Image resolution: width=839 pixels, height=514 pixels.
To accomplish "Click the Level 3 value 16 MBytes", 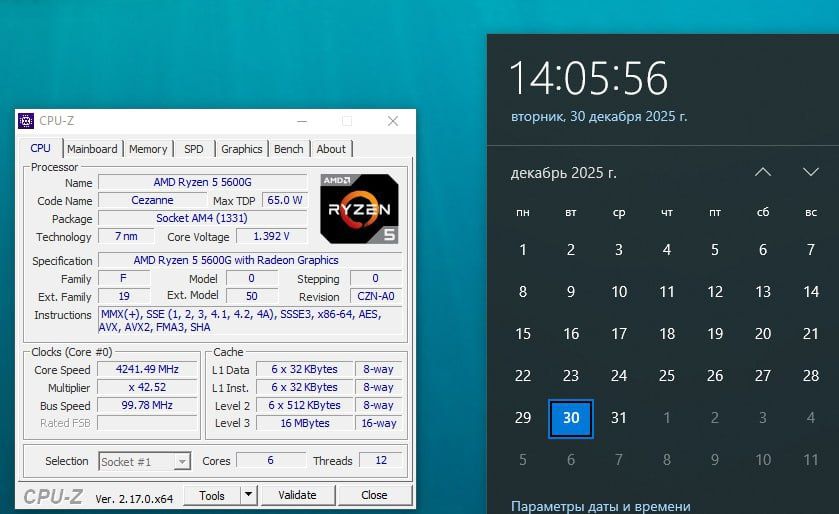I will coord(304,423).
